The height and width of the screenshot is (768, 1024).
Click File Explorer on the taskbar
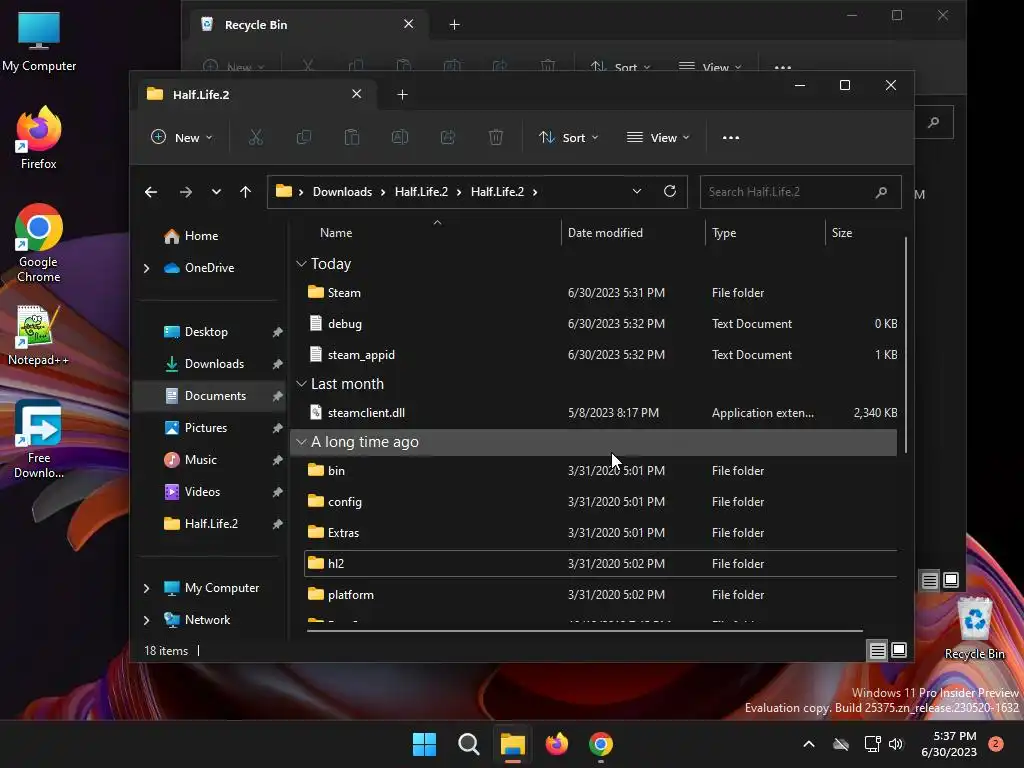513,744
